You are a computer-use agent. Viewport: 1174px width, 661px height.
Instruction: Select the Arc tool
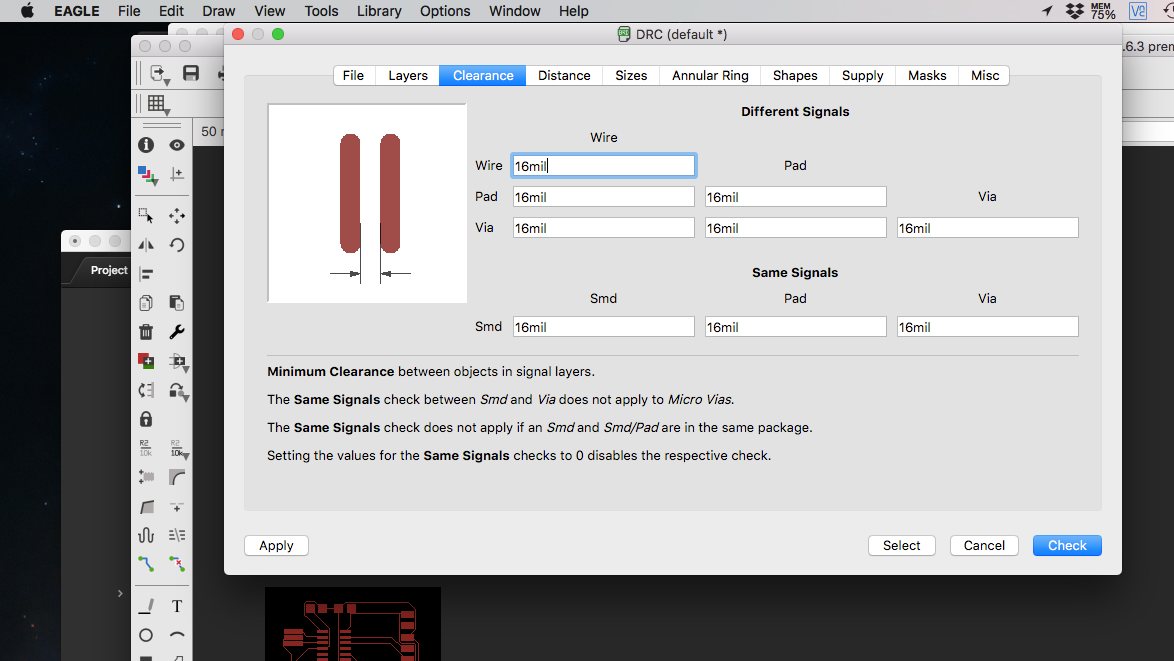pos(177,636)
